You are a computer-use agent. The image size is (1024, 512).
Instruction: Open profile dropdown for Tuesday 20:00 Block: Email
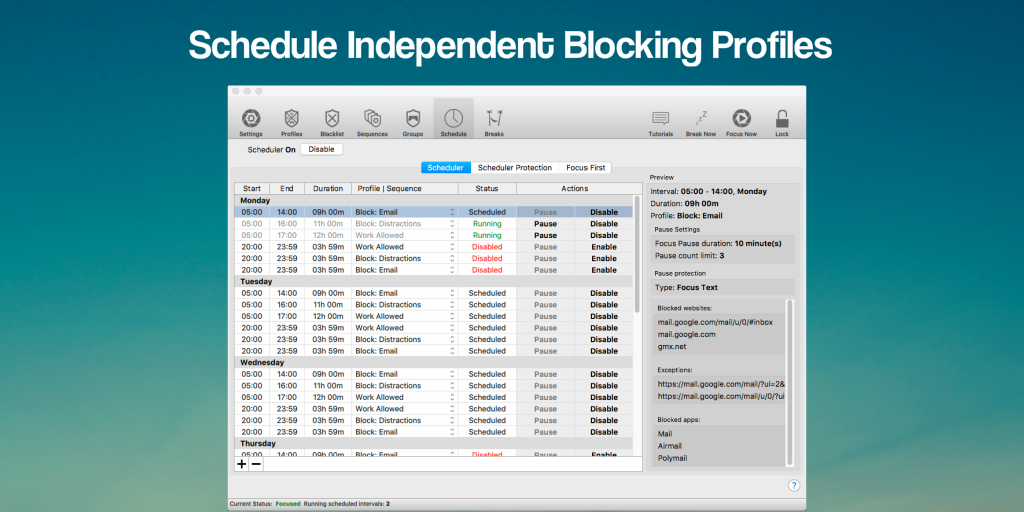point(452,351)
